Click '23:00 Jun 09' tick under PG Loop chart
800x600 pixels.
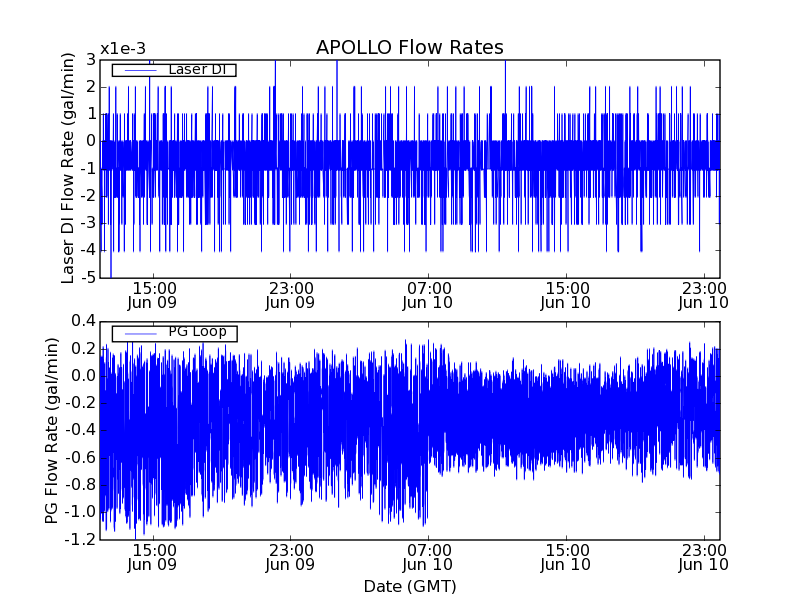290,558
